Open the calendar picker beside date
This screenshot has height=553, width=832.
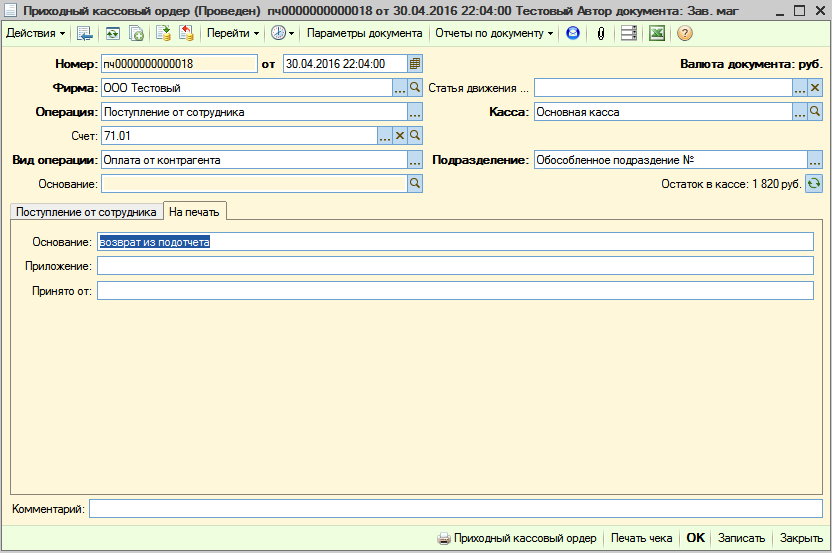[415, 64]
